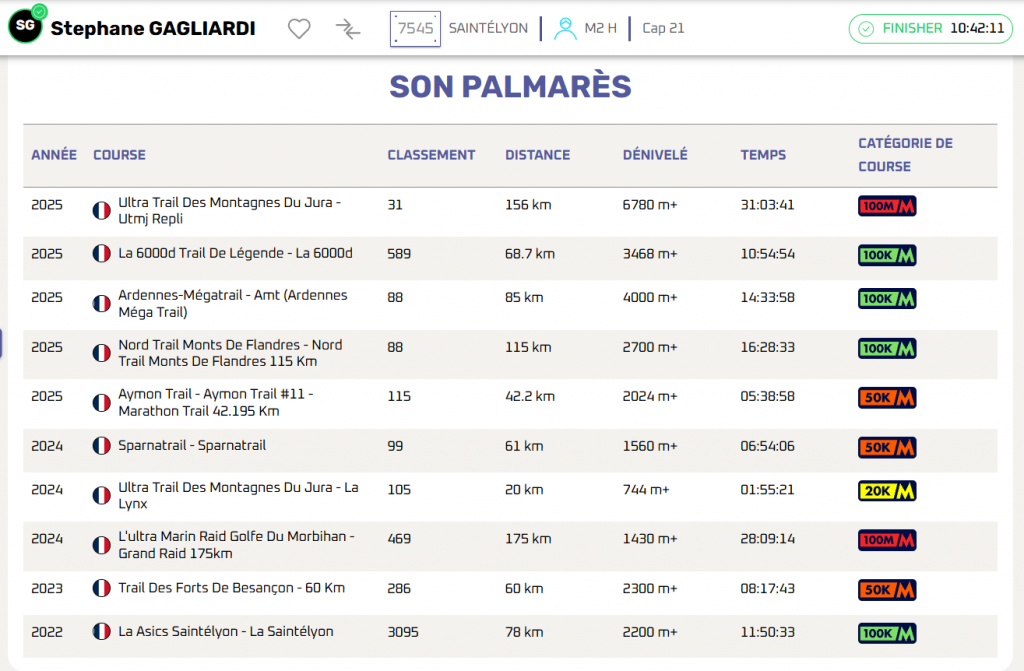Click the 50K badge for Aymon Trail
1024x671 pixels.
[887, 398]
